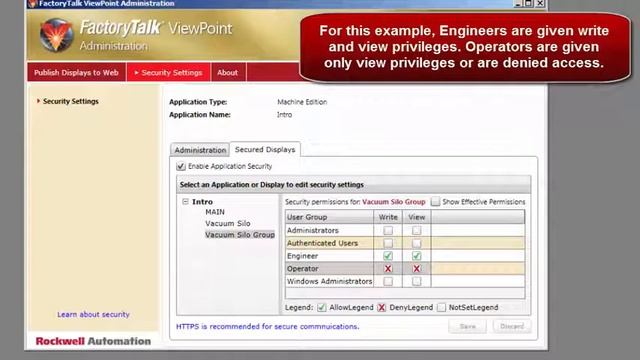Toggle View permission for Authenticated Users
This screenshot has height=360, width=640.
416,243
